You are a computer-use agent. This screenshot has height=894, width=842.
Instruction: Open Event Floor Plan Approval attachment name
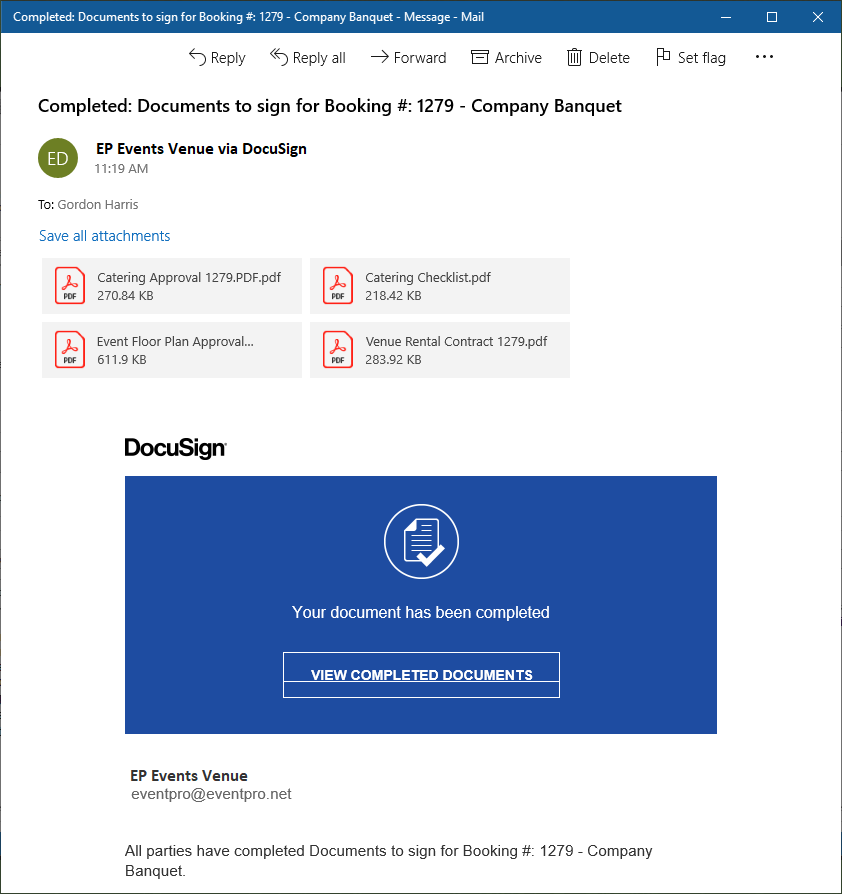click(x=175, y=342)
